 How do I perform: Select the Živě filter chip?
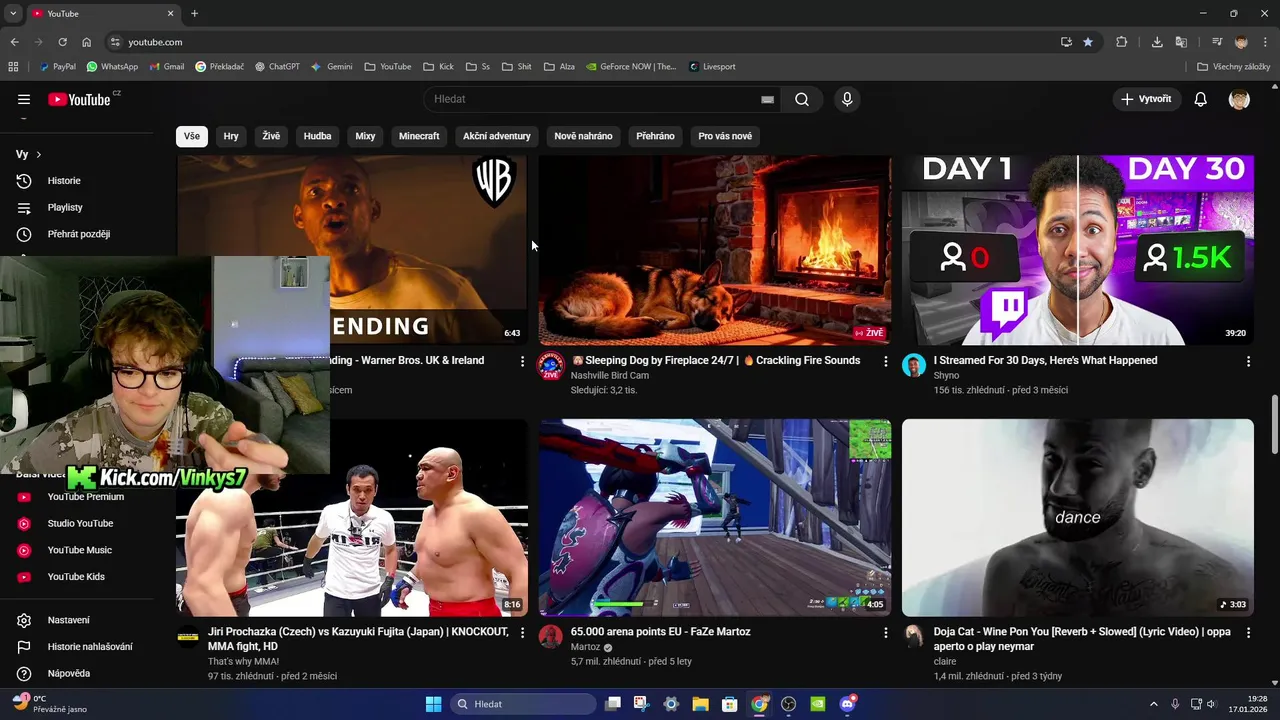click(271, 136)
